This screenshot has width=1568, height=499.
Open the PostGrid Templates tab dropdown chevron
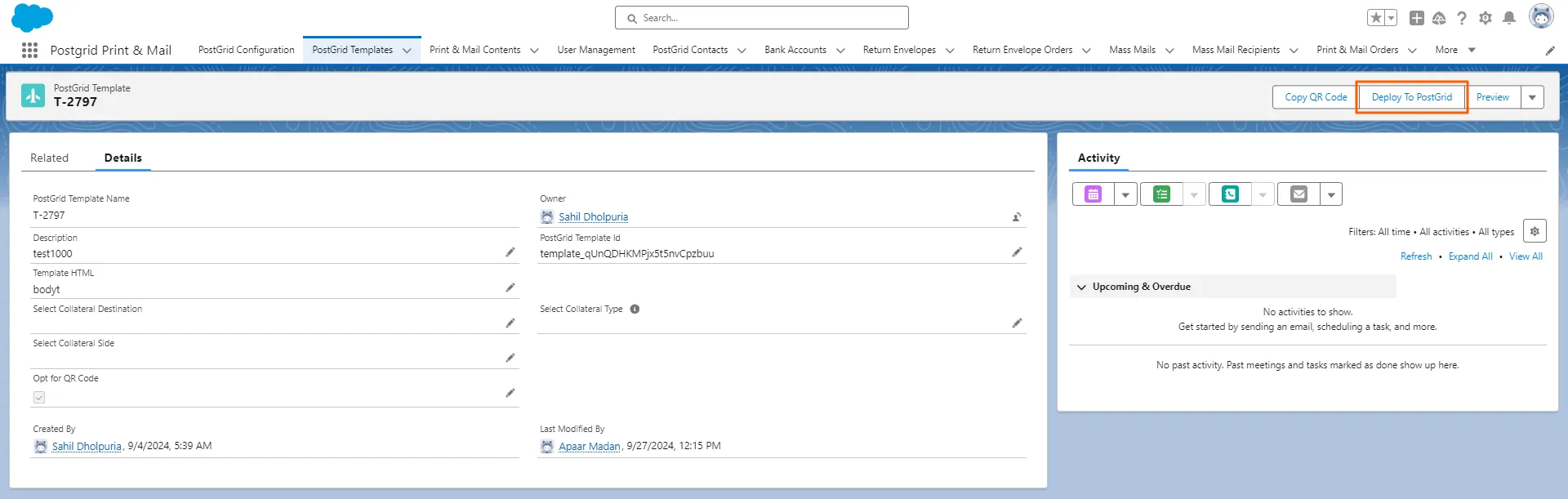click(407, 51)
